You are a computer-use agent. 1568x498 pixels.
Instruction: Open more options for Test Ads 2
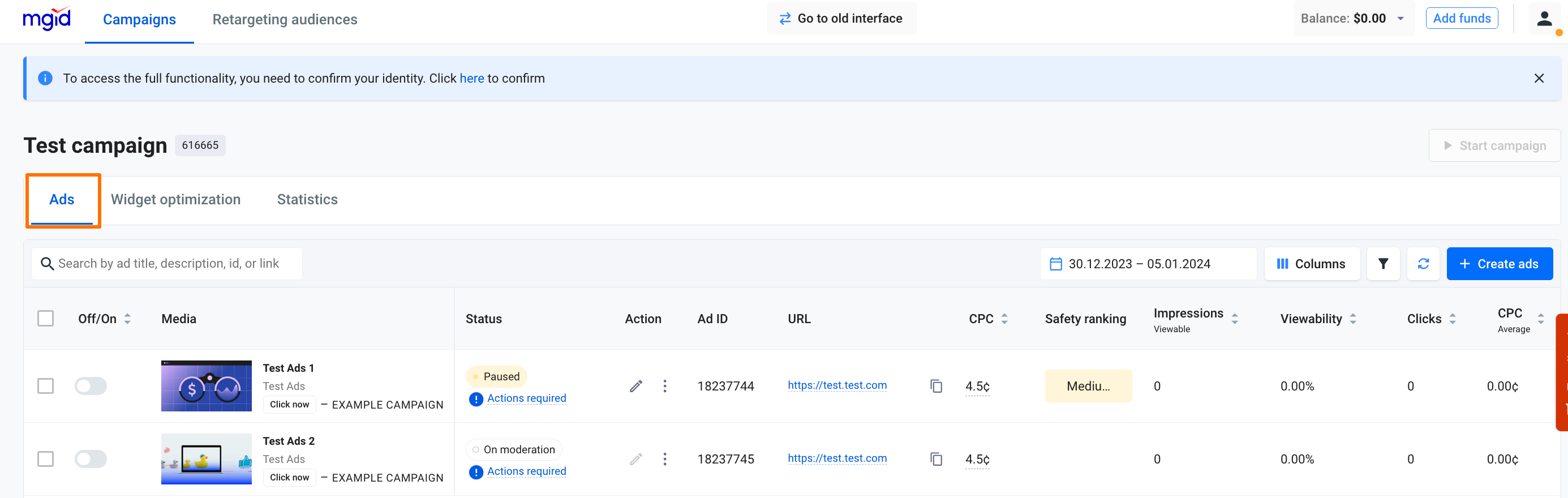pos(664,459)
